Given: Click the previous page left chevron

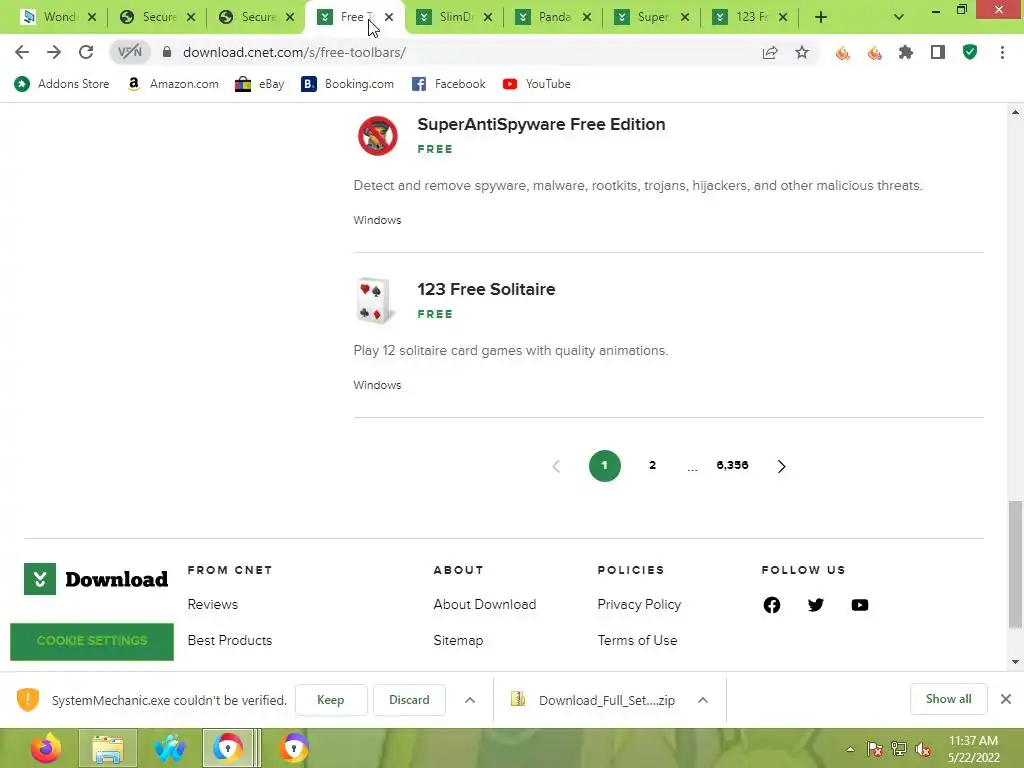Looking at the screenshot, I should coord(556,466).
